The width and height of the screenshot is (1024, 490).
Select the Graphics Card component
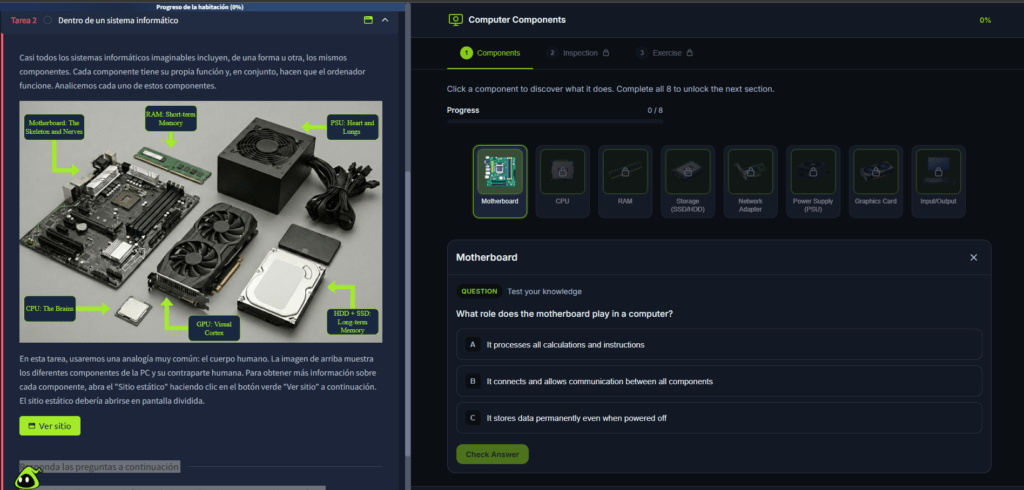point(875,180)
